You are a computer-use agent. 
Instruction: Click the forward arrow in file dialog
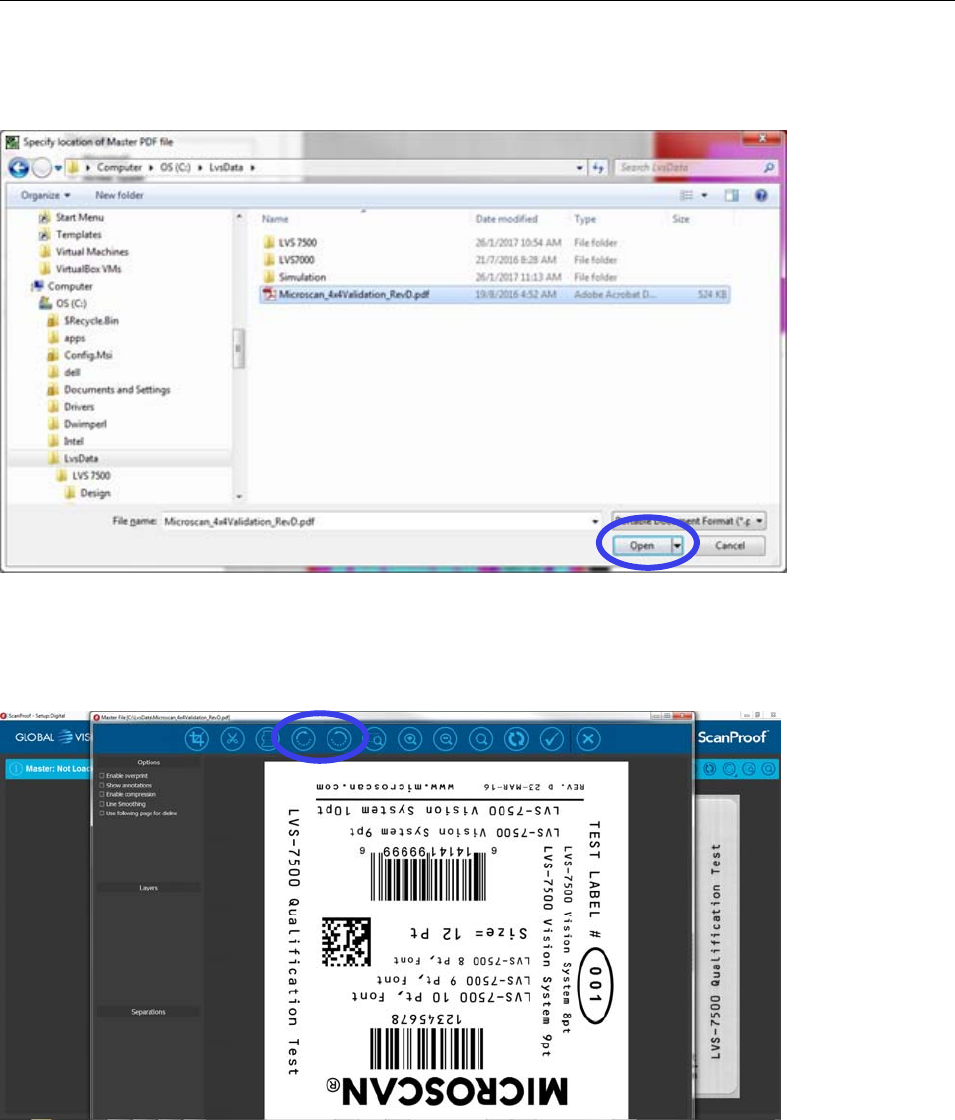42,168
